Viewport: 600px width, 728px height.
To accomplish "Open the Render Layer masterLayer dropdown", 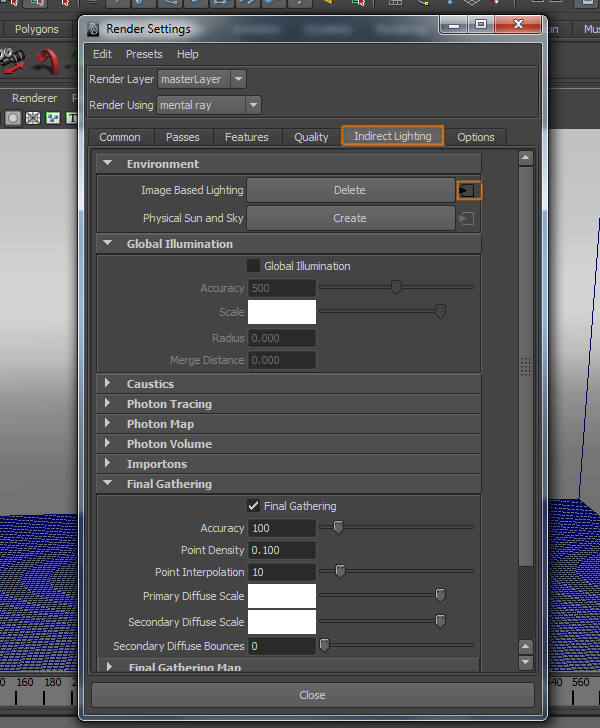I will coord(236,79).
